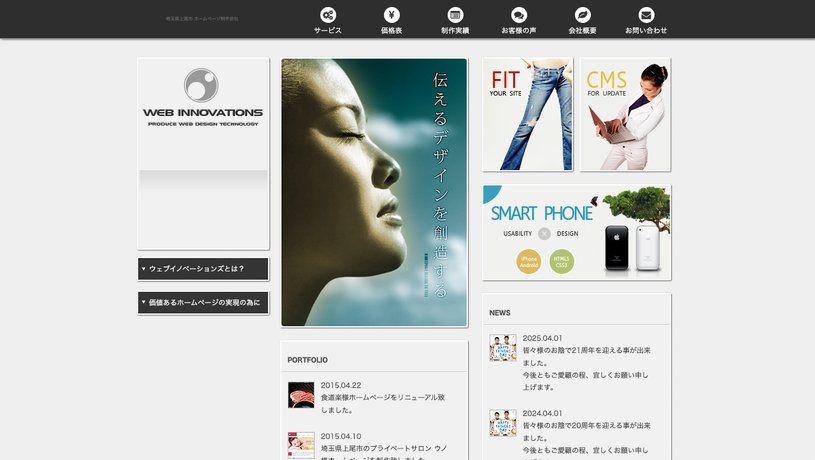The height and width of the screenshot is (460, 815).
Task: Click the お客様の声 speech bubble icon
Action: point(519,15)
